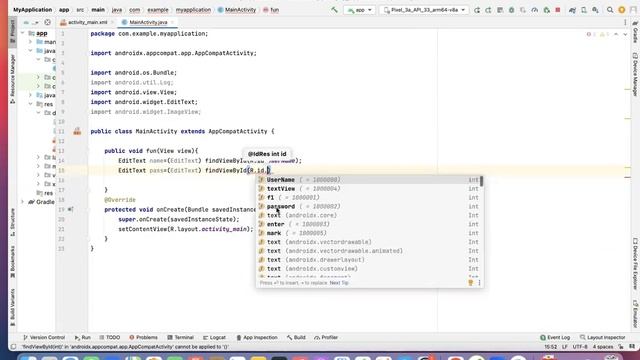Open the Device File Explorer side tab

tap(635, 264)
